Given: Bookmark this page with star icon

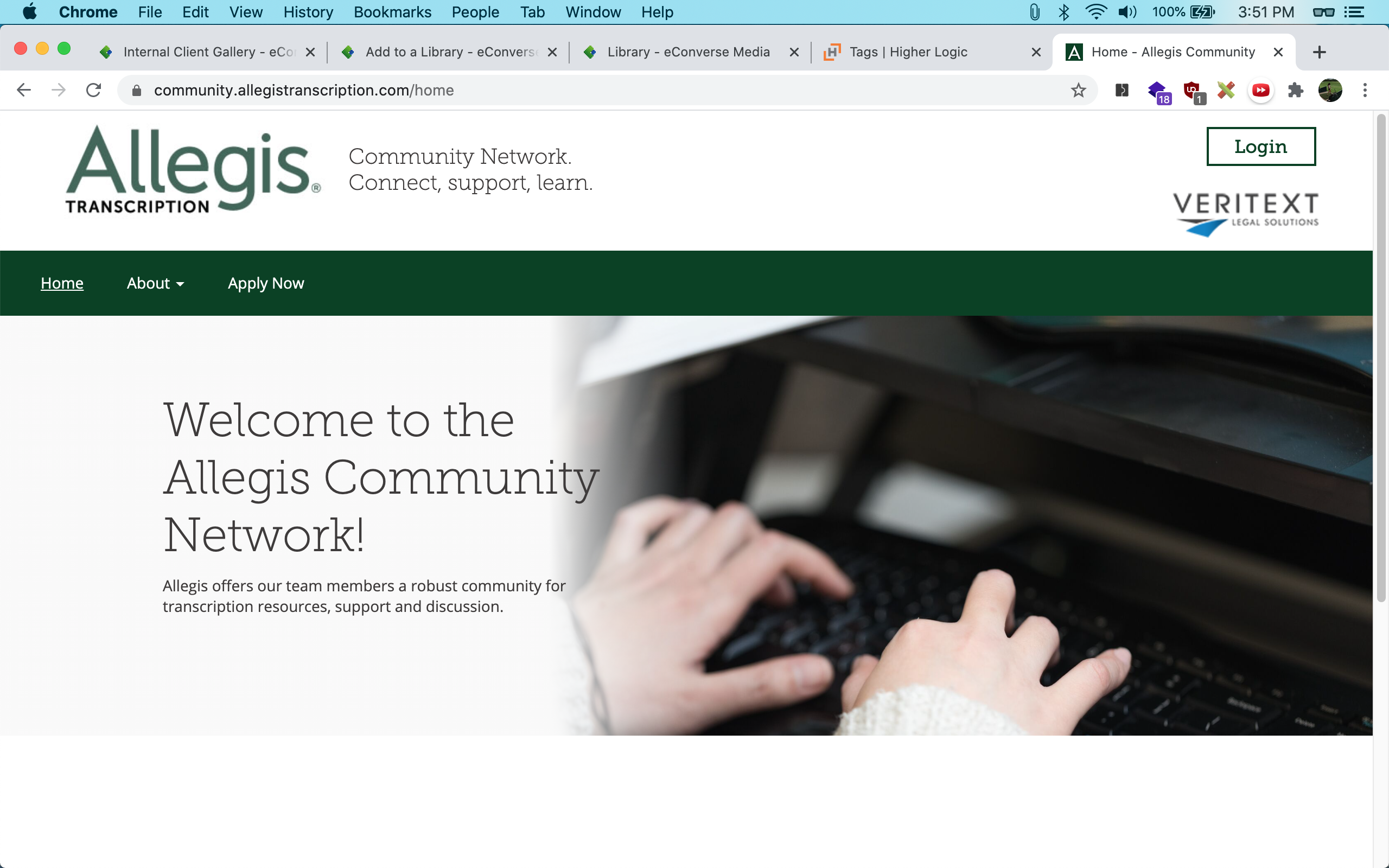Looking at the screenshot, I should (x=1078, y=90).
